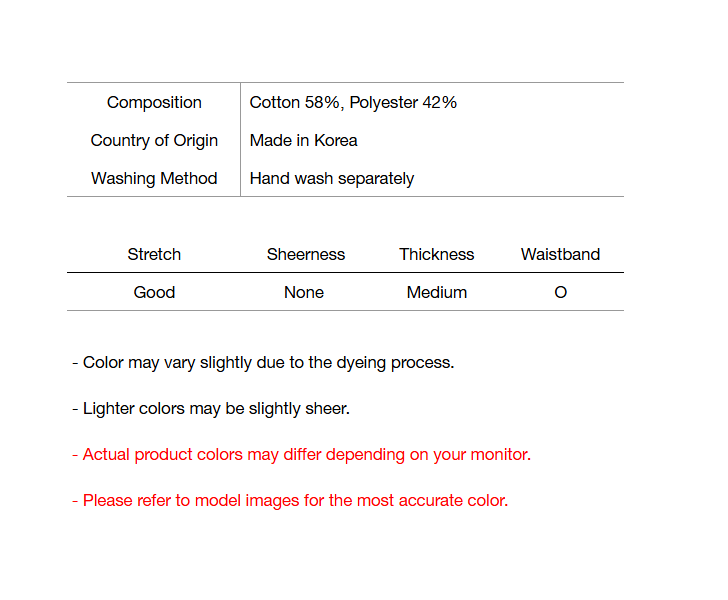
Task: Click the Sheerness column header
Action: click(x=305, y=254)
